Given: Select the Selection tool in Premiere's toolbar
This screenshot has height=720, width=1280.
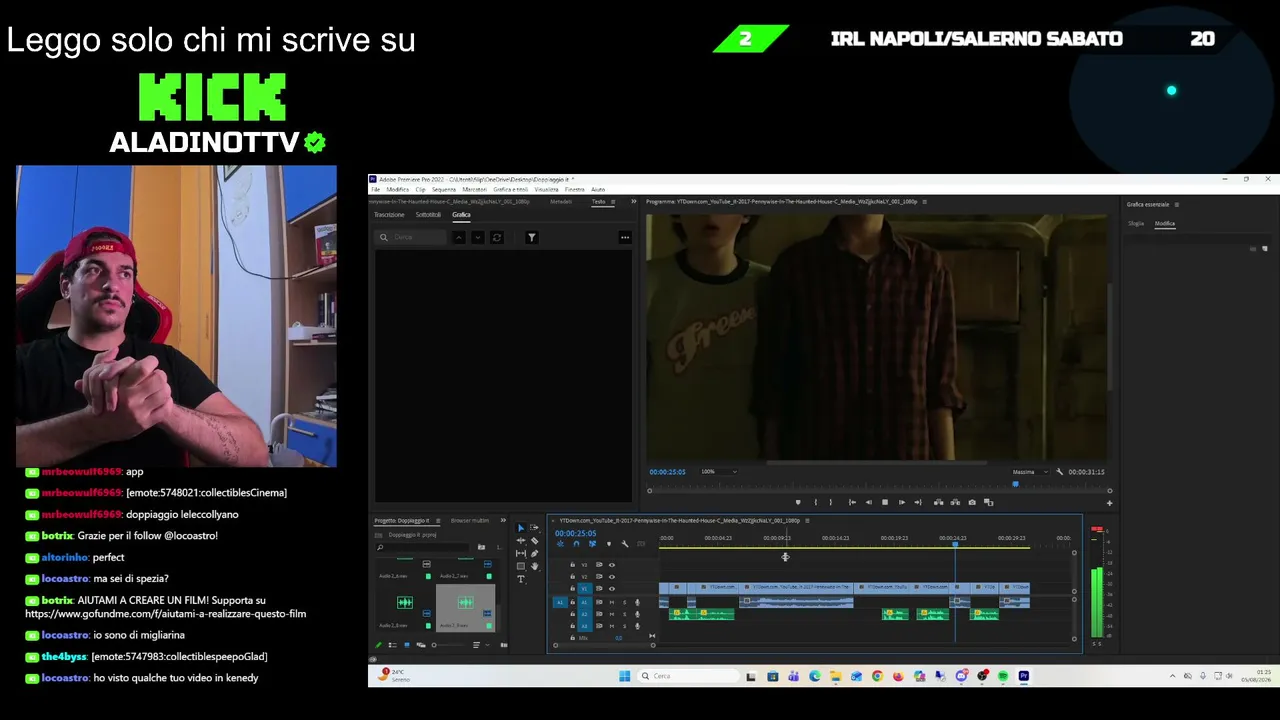Looking at the screenshot, I should [x=520, y=528].
